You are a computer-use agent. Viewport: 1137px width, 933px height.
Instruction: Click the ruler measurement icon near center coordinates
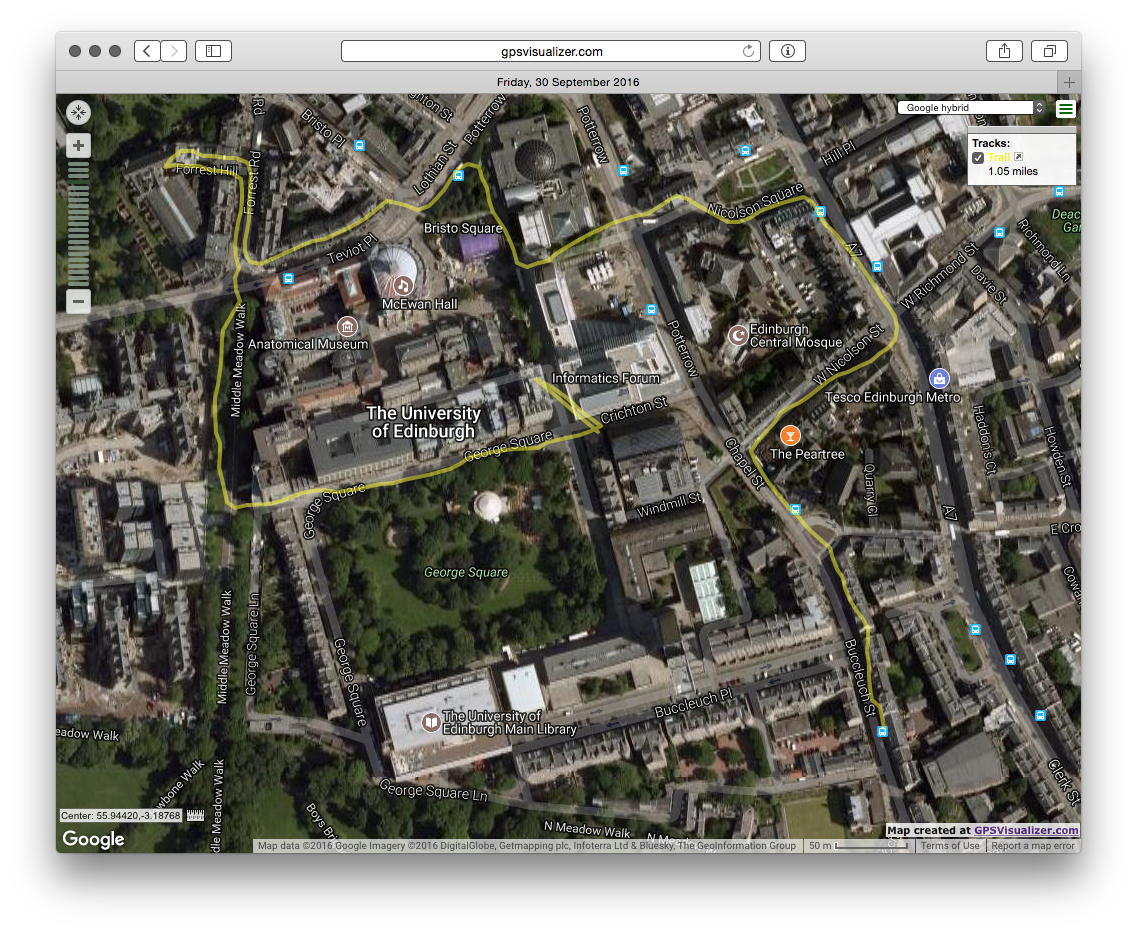[x=195, y=816]
